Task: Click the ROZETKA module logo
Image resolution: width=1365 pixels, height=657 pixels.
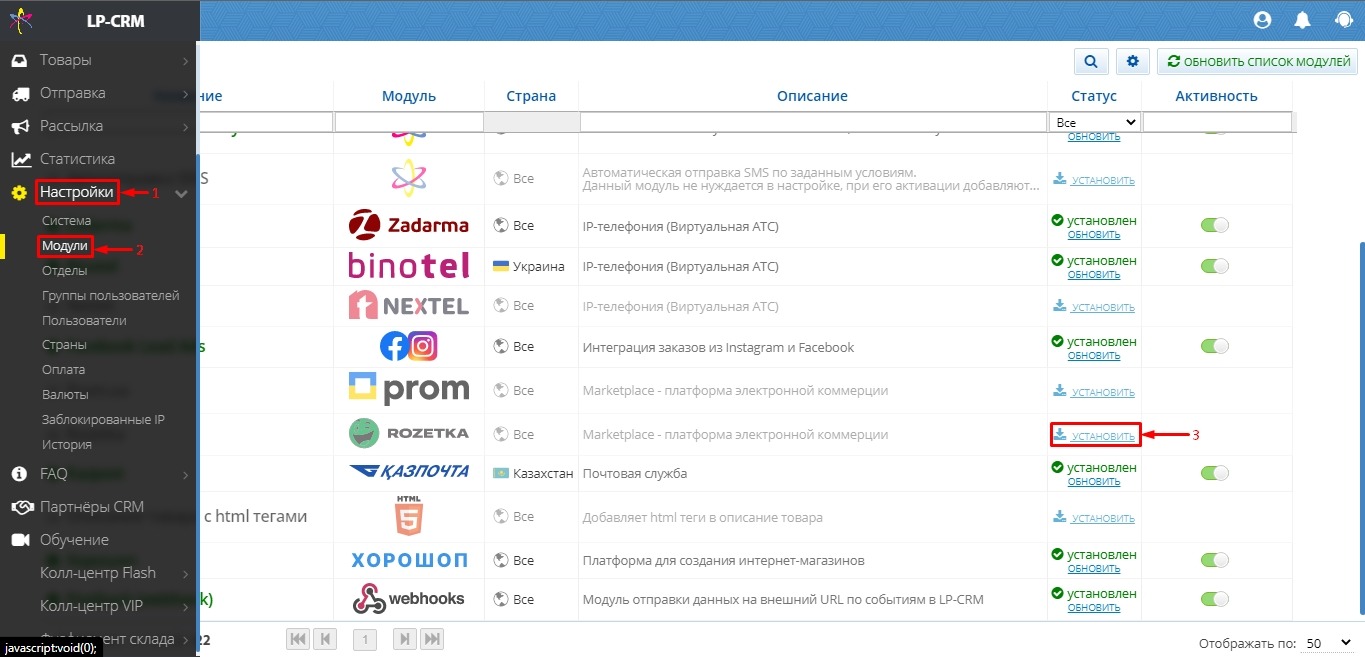Action: pyautogui.click(x=408, y=434)
